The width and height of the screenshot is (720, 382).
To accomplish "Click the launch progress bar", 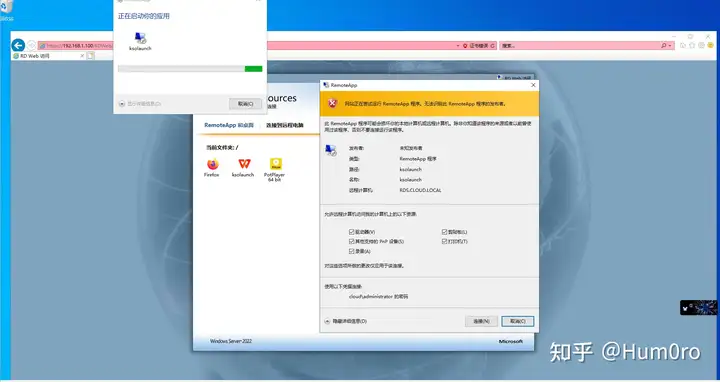I will pos(190,69).
